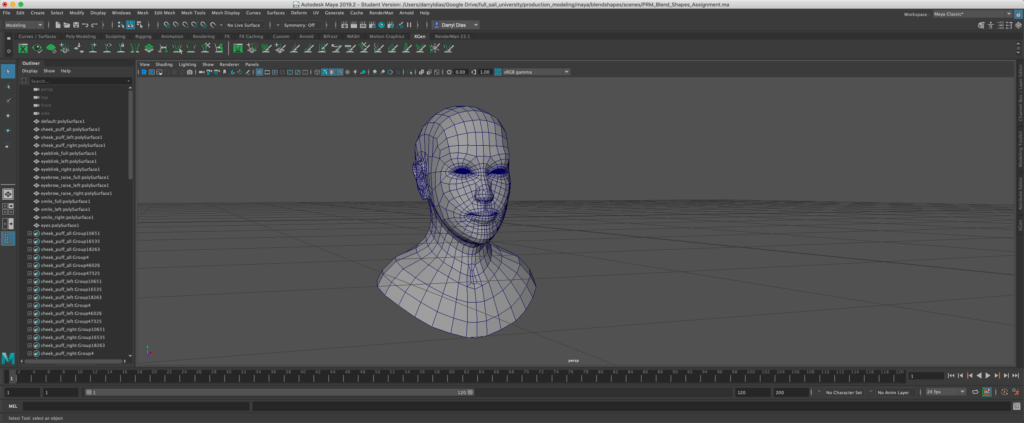Click the Maya M logo icon
Screen dimensions: 1024x423
8,358
